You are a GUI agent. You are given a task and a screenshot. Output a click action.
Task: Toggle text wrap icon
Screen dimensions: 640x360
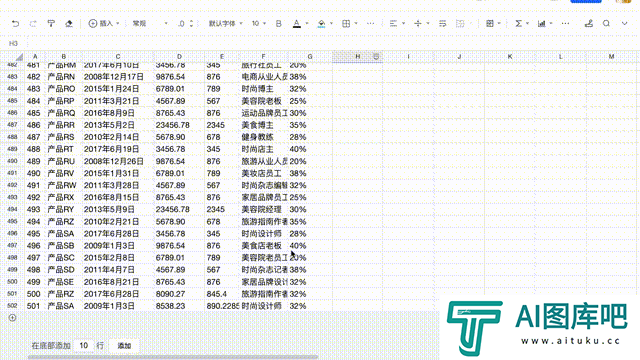pos(442,24)
